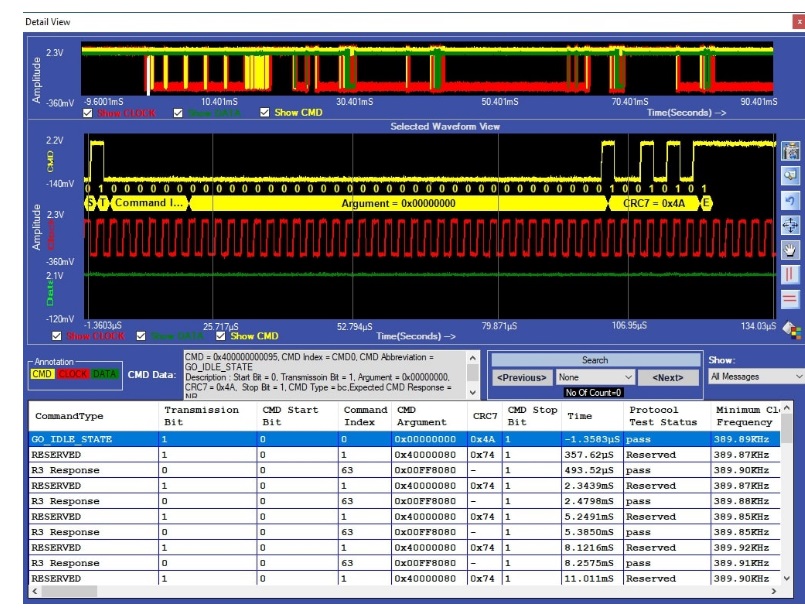The width and height of the screenshot is (805, 610).
Task: Click the table horizontal scrollbar thumb
Action: pos(69,592)
